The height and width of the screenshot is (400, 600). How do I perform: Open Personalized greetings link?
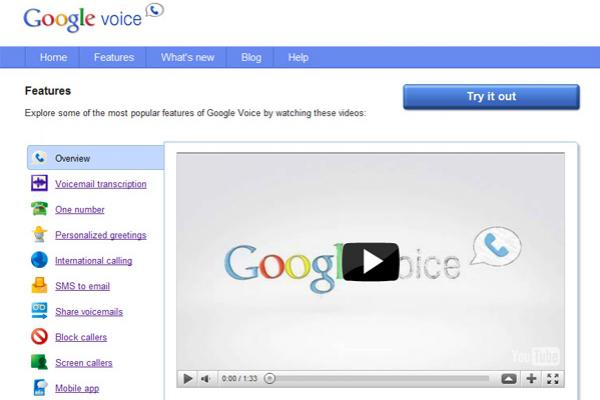click(x=101, y=235)
